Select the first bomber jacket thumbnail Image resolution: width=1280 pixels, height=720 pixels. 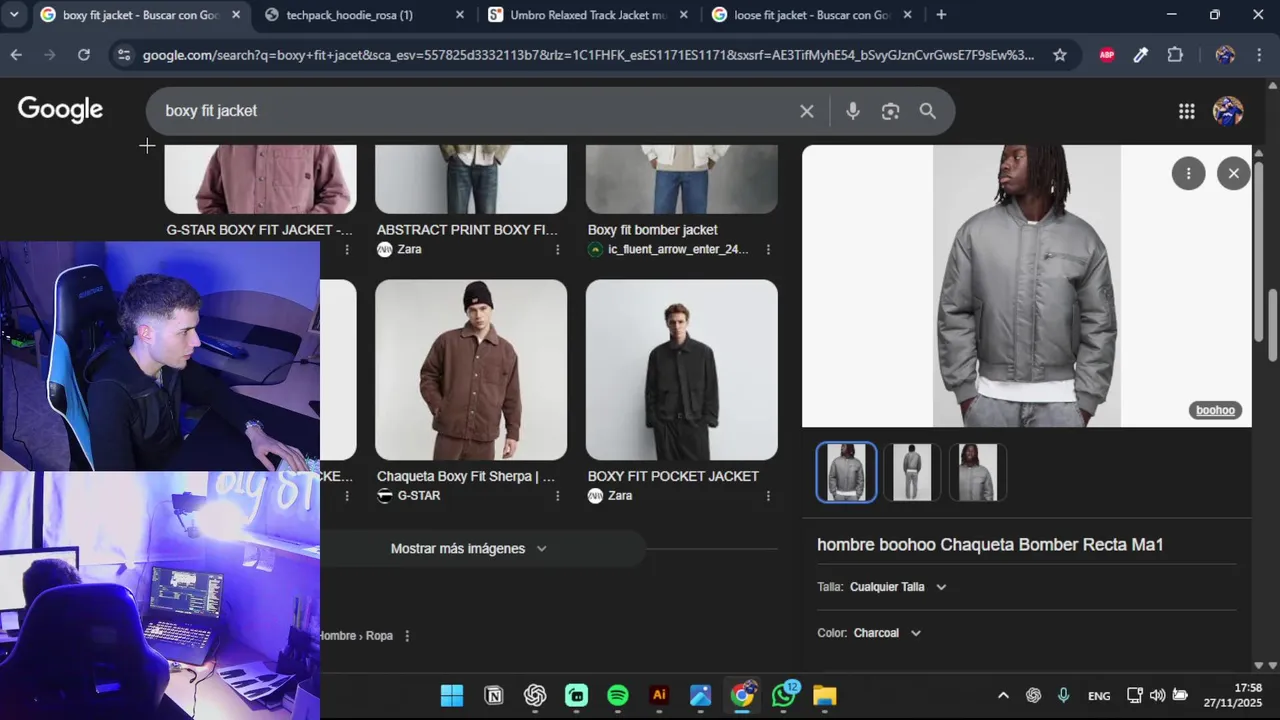click(846, 472)
